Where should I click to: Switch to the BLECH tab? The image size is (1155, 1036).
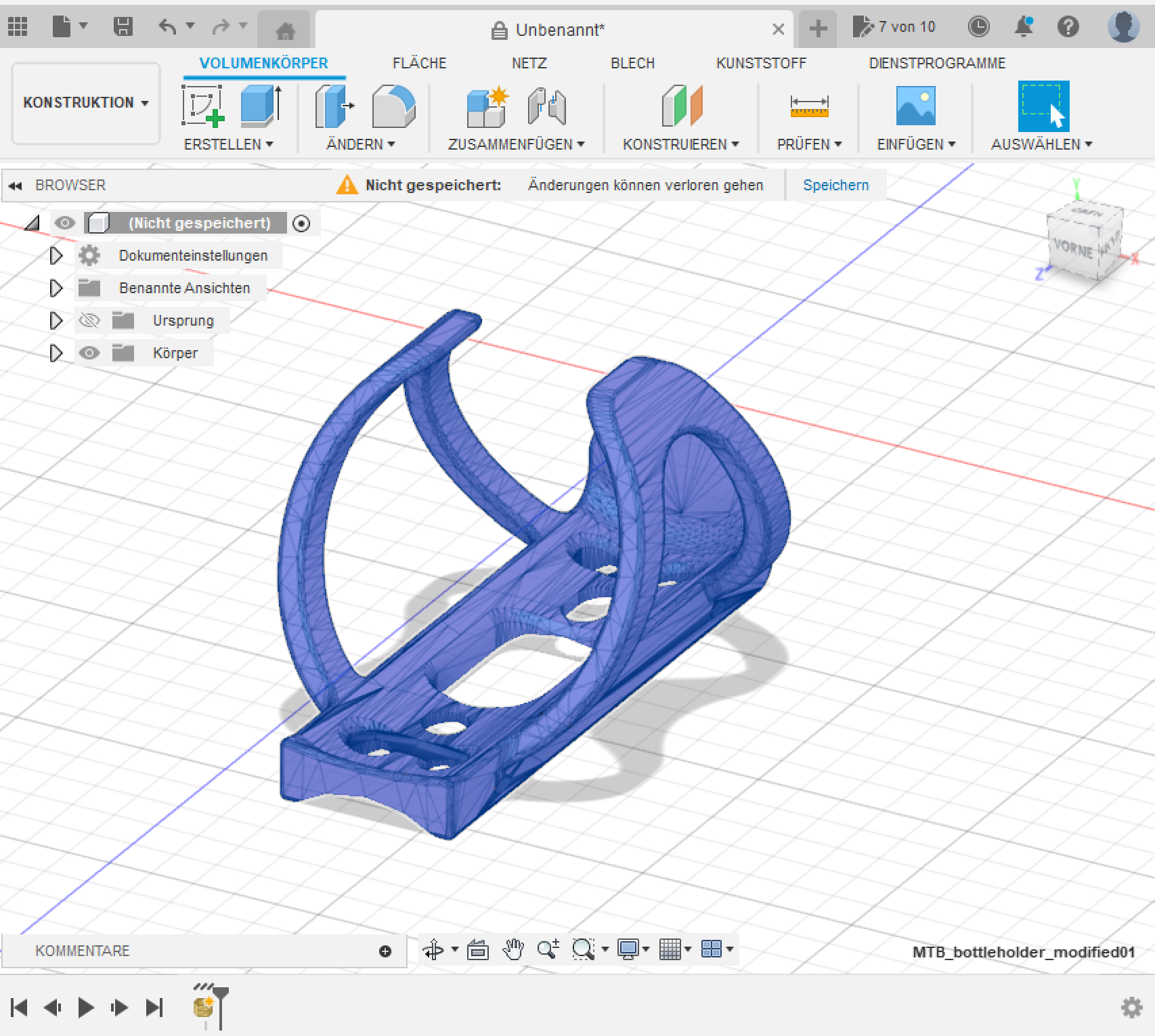click(x=632, y=63)
